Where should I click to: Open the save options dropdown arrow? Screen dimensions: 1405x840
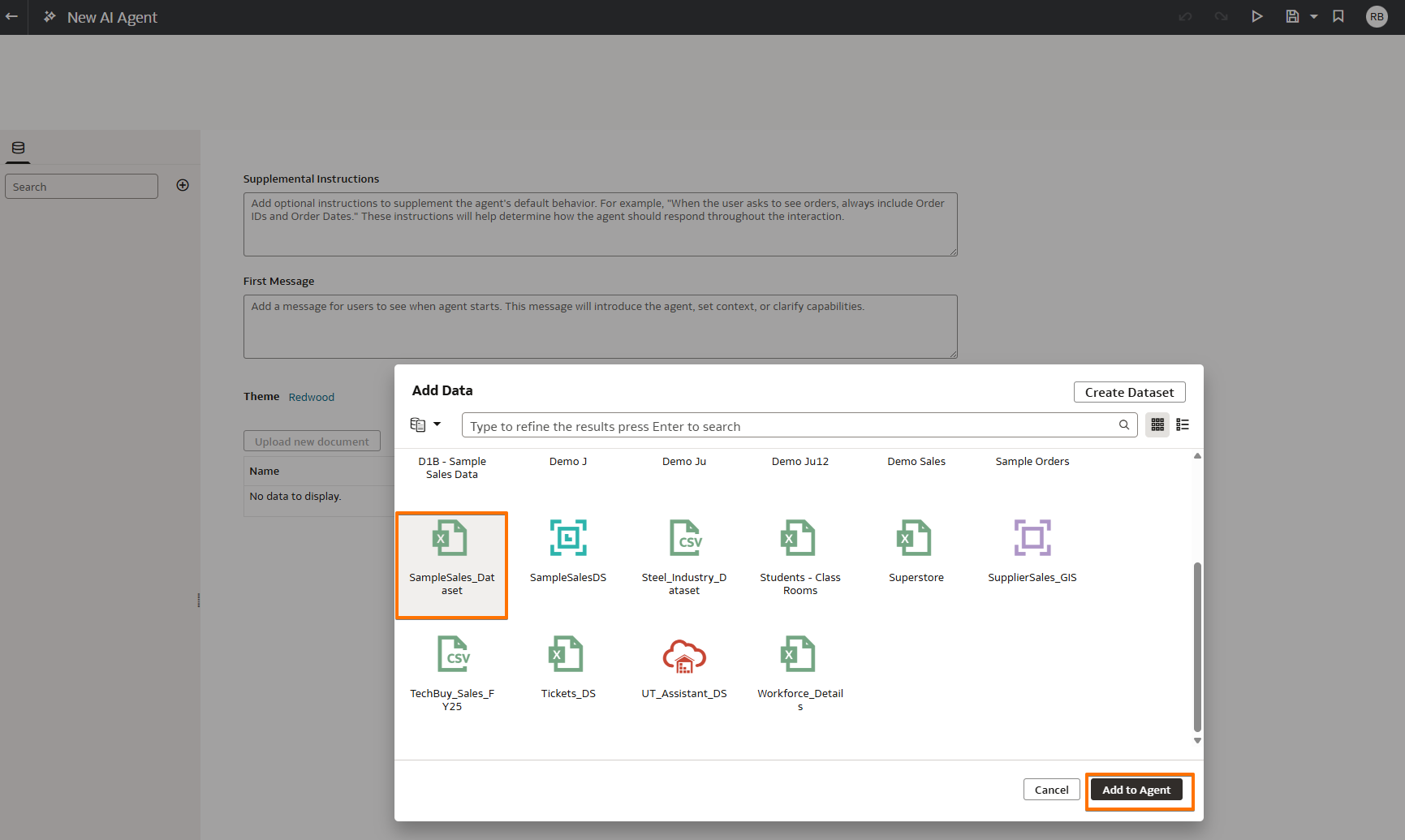(x=1313, y=16)
